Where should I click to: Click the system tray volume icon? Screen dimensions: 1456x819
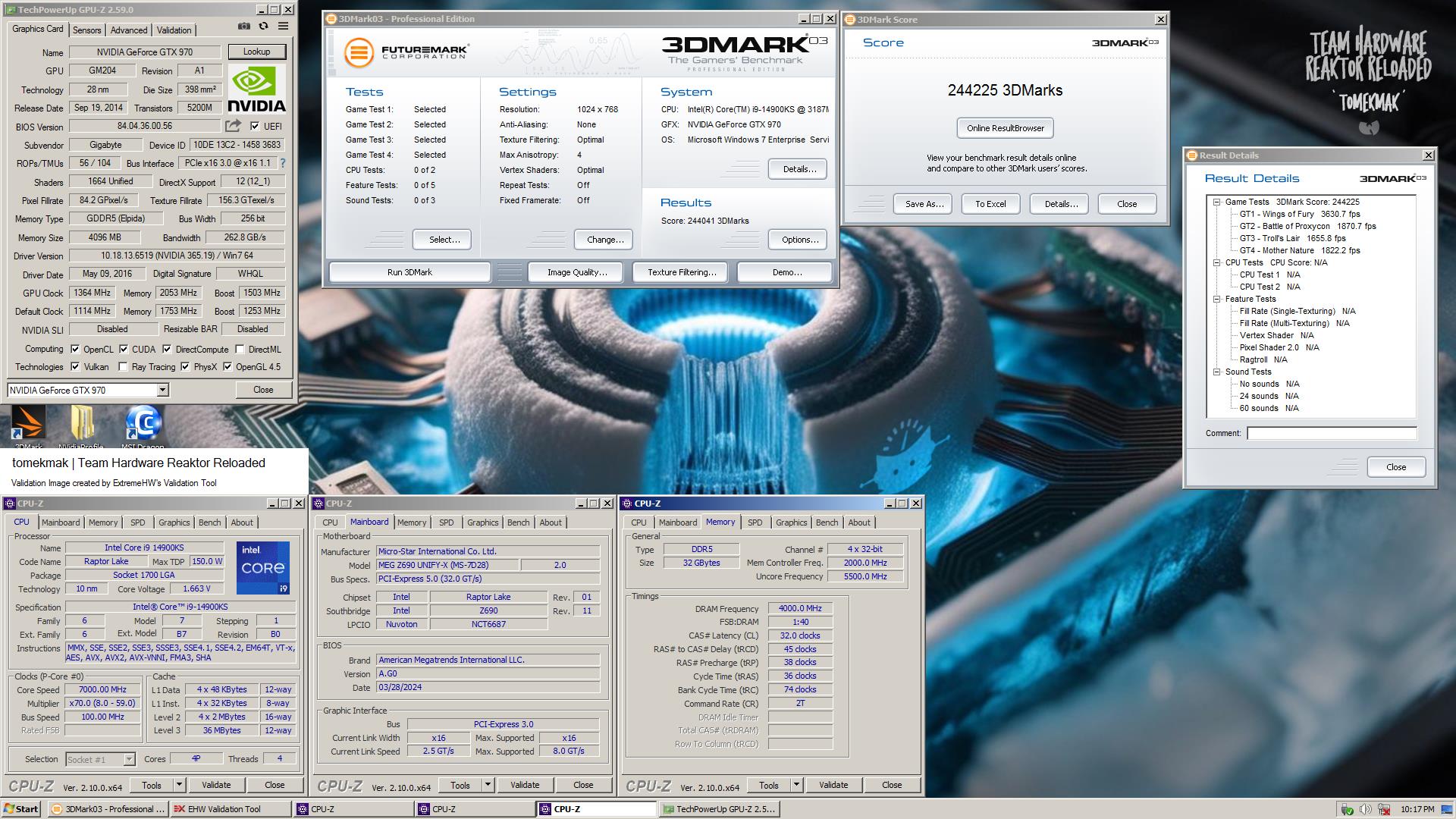[x=1365, y=809]
